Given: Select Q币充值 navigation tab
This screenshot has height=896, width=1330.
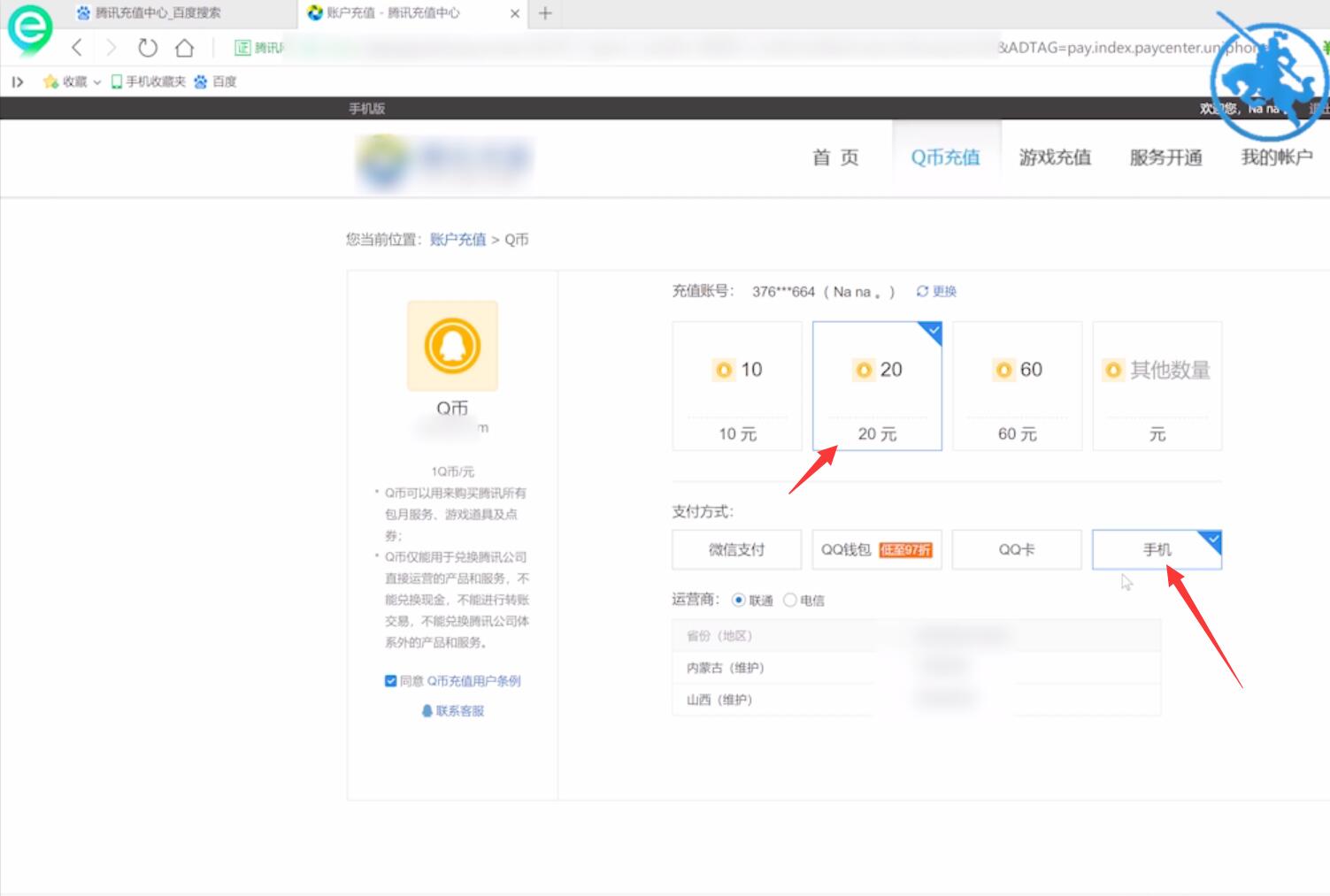Looking at the screenshot, I should tap(946, 157).
